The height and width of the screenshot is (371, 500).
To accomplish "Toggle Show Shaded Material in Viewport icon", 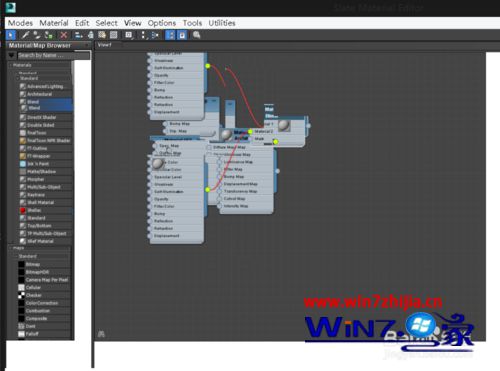I will (x=102, y=35).
